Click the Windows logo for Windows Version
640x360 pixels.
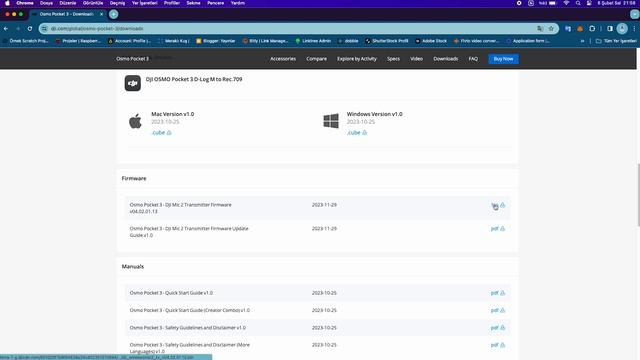point(331,121)
